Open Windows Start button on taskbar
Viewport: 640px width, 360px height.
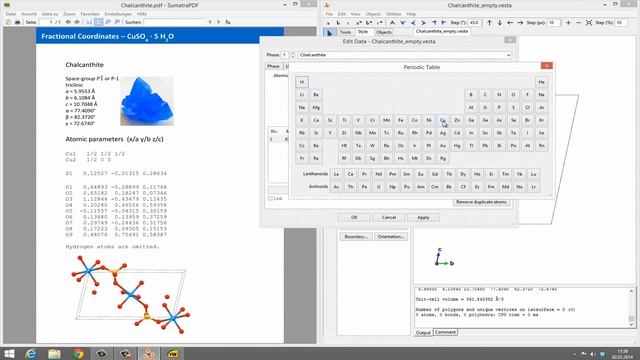pos(9,353)
